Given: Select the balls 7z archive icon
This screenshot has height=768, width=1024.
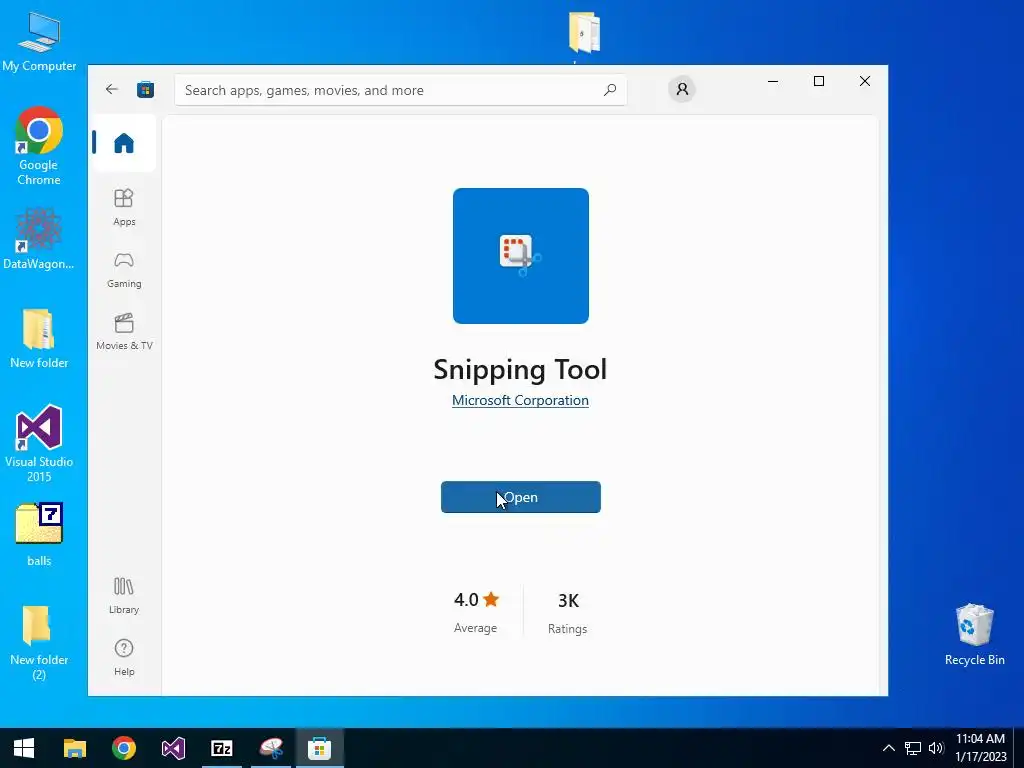Looking at the screenshot, I should [x=39, y=534].
